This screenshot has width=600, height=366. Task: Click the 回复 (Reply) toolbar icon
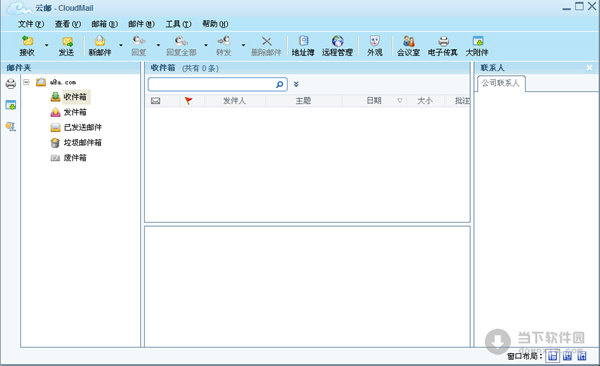(x=139, y=46)
